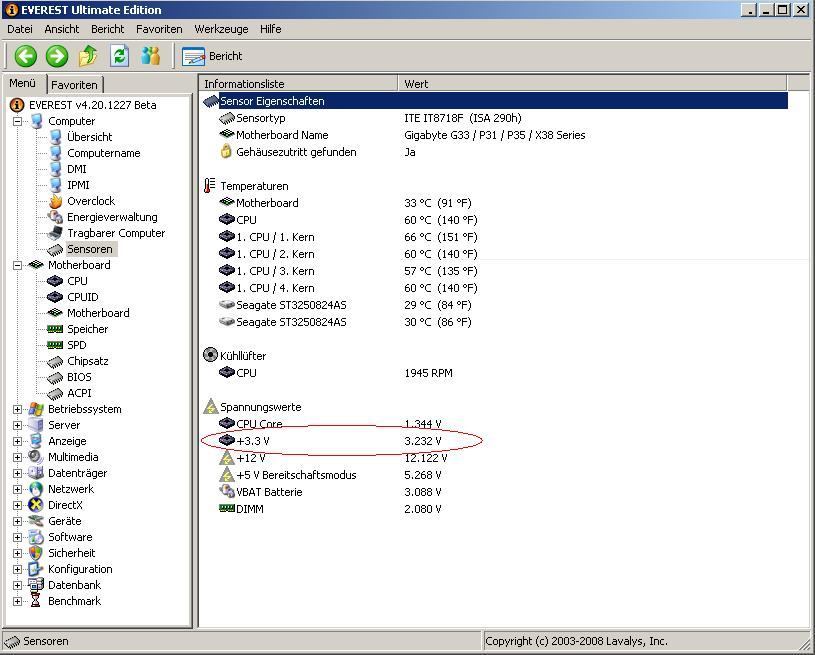Expand the DirectX node
815x655 pixels.
[x=18, y=505]
